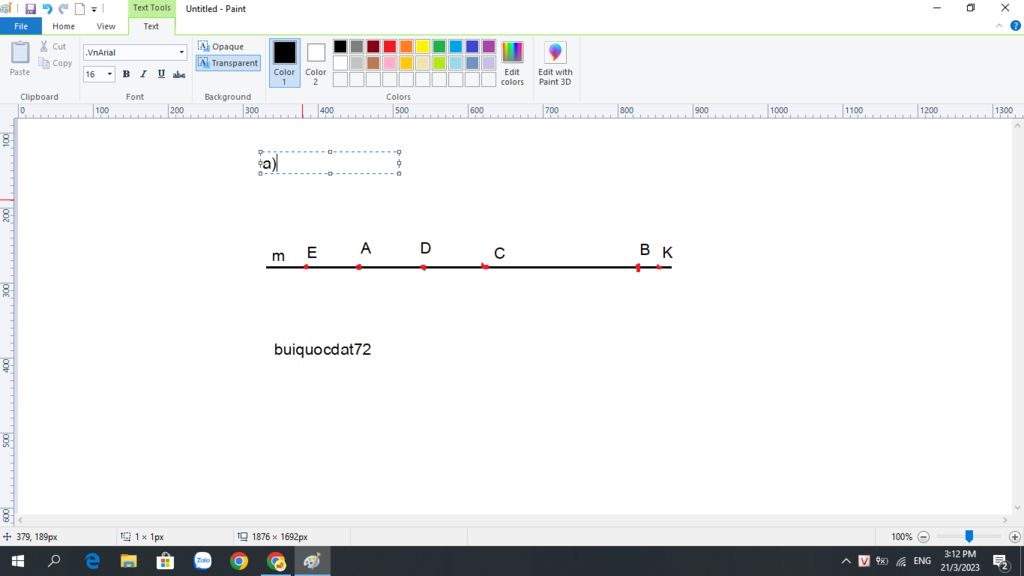Image resolution: width=1024 pixels, height=576 pixels.
Task: Switch to the View tab
Action: [106, 26]
